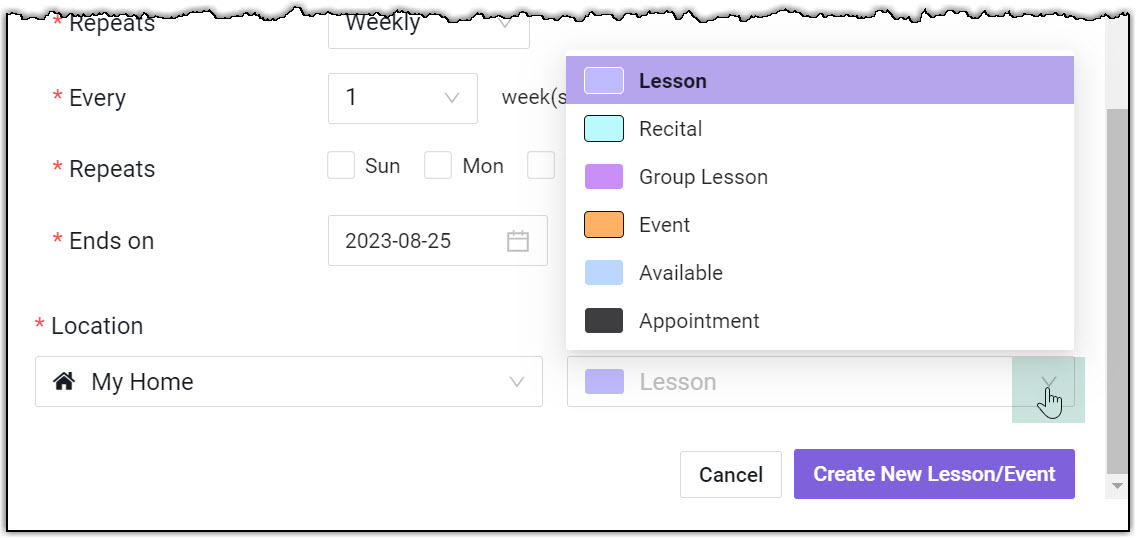1136x538 pixels.
Task: Click the Ends on date field
Action: pyautogui.click(x=420, y=241)
